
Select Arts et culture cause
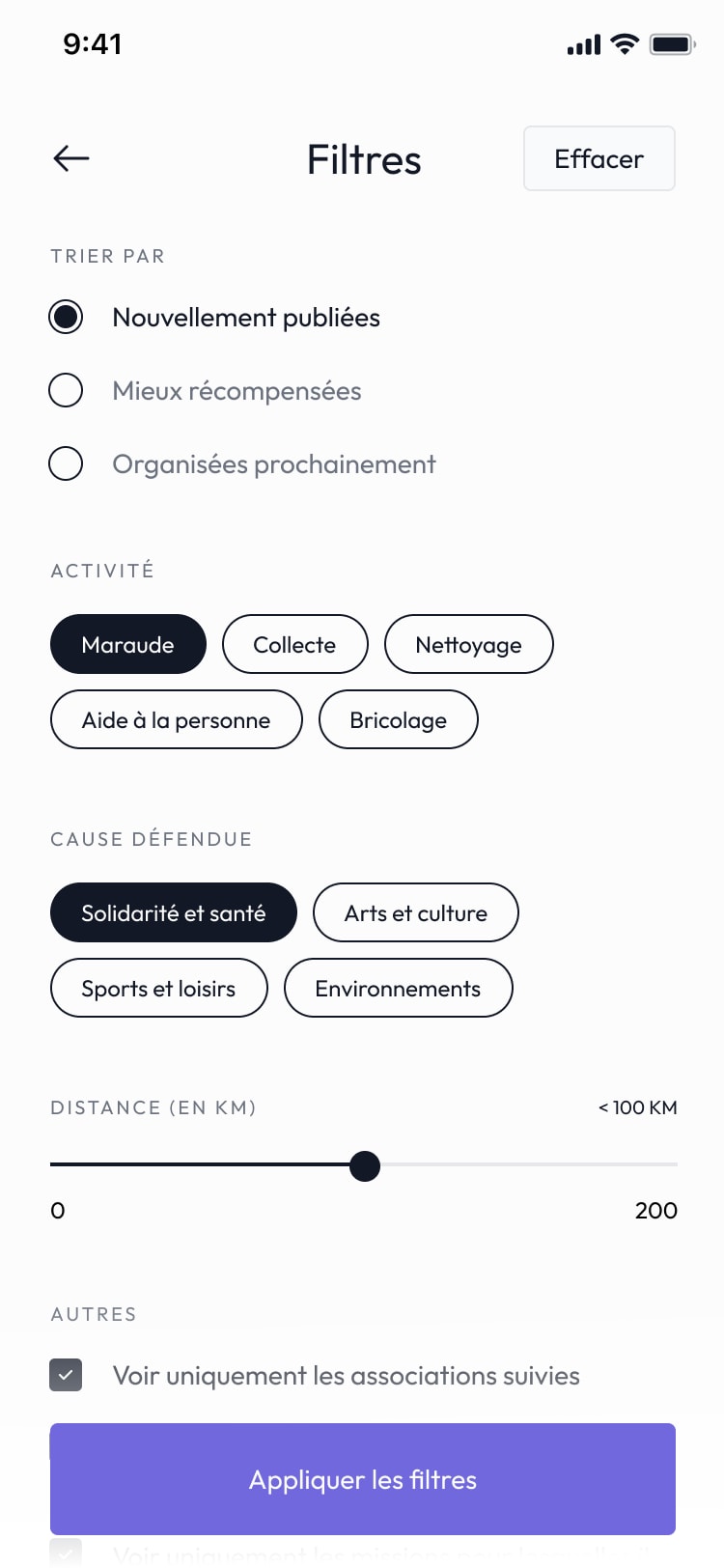[x=416, y=912]
